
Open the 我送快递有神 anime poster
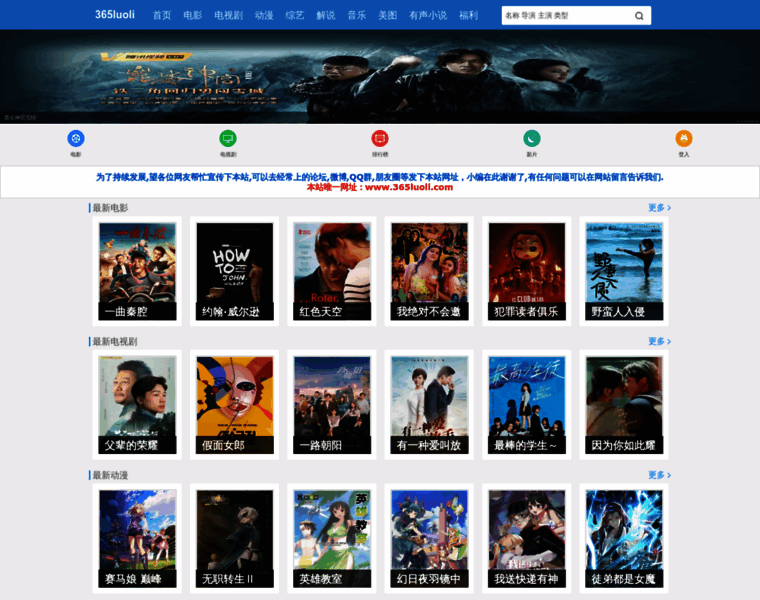coord(527,539)
